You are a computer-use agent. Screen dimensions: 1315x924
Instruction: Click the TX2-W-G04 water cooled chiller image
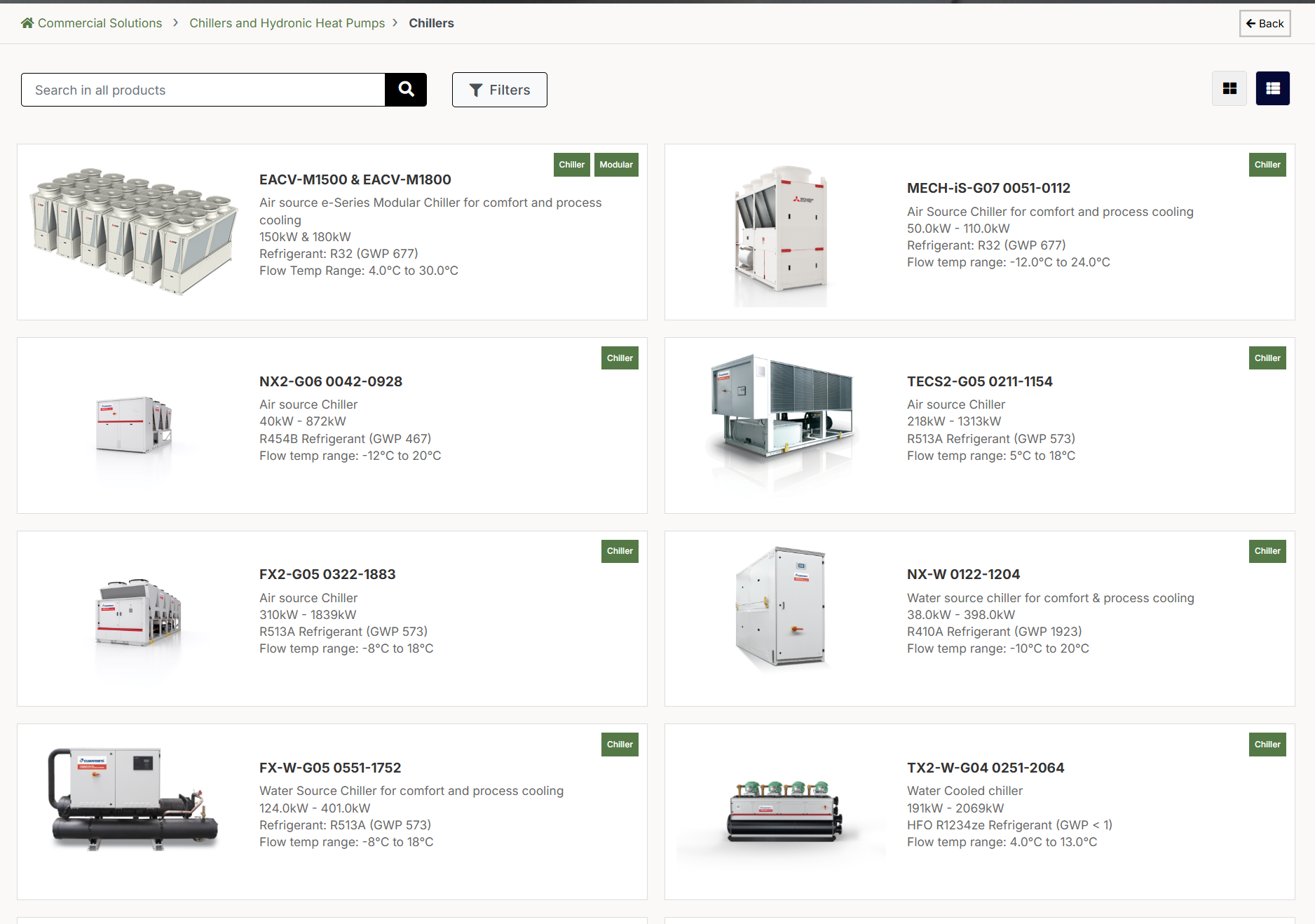783,811
